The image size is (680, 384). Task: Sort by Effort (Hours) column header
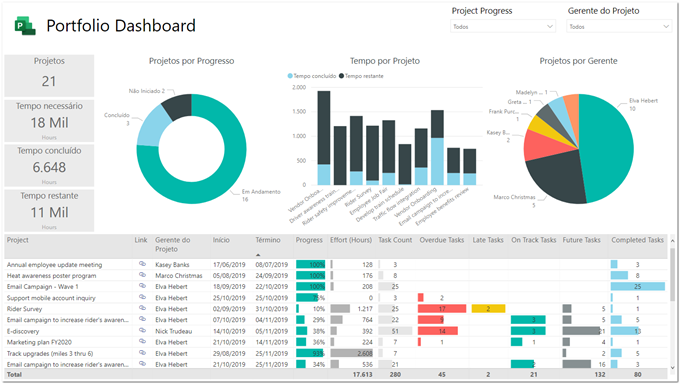coord(351,240)
